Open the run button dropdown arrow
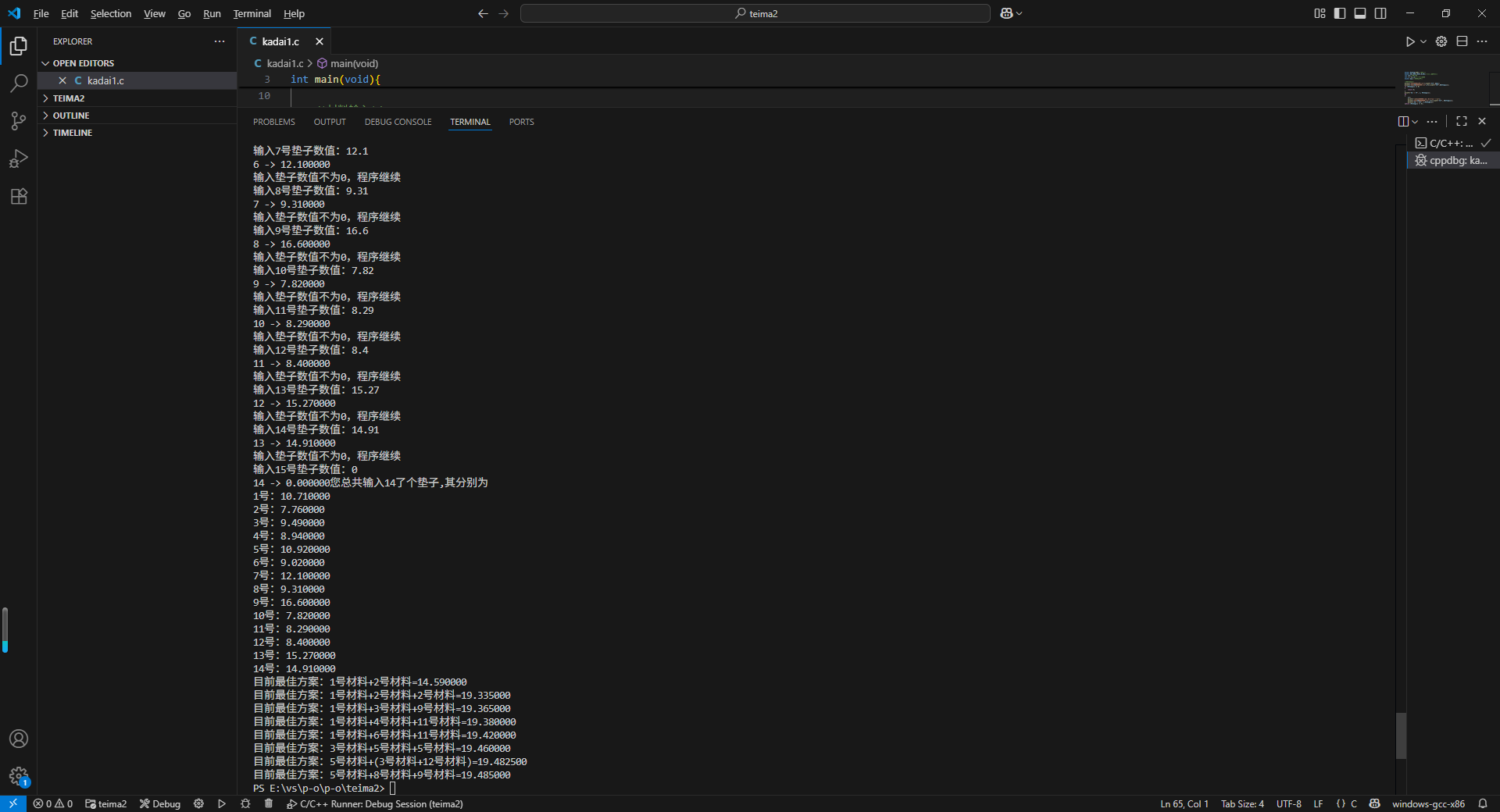This screenshot has width=1500, height=812. [x=1423, y=41]
